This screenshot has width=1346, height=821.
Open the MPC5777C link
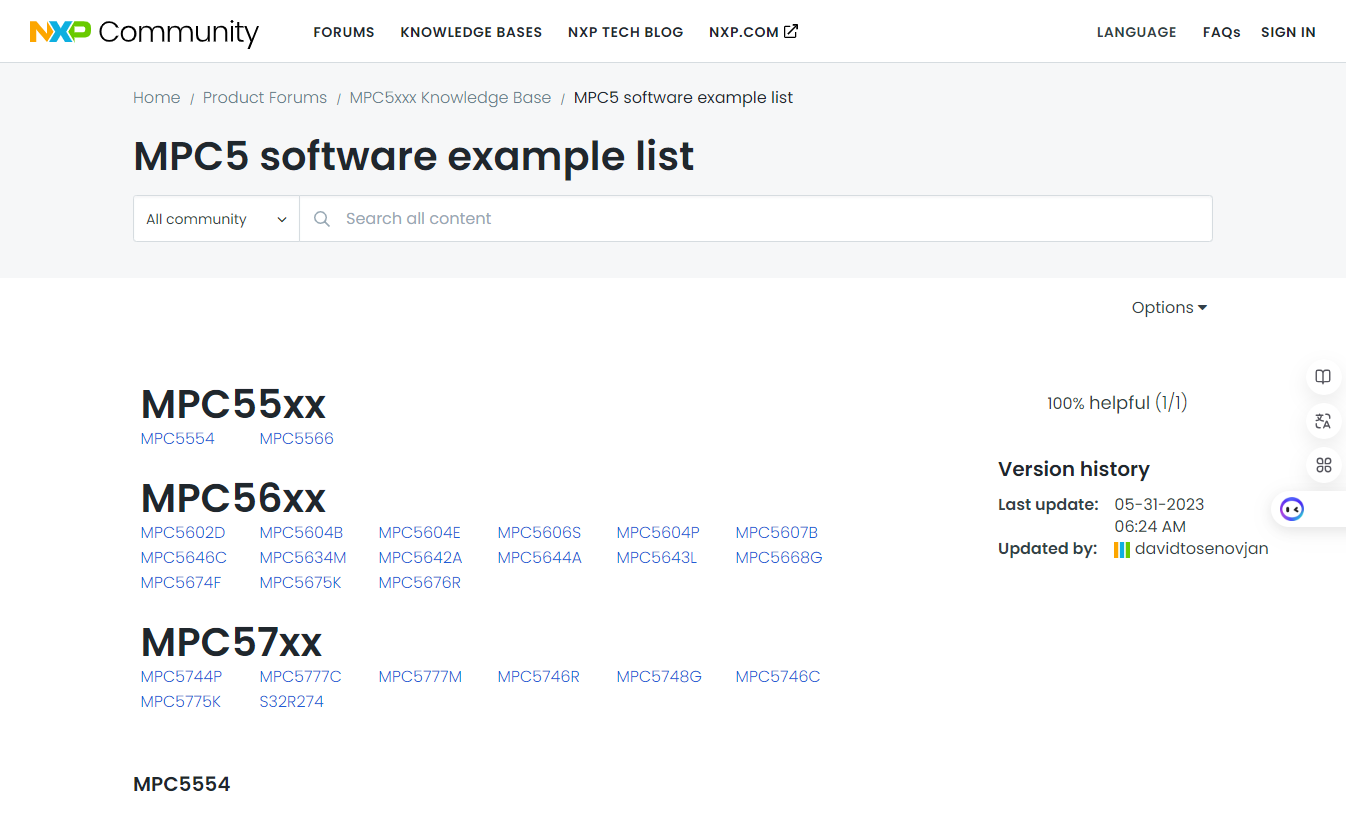pyautogui.click(x=301, y=677)
